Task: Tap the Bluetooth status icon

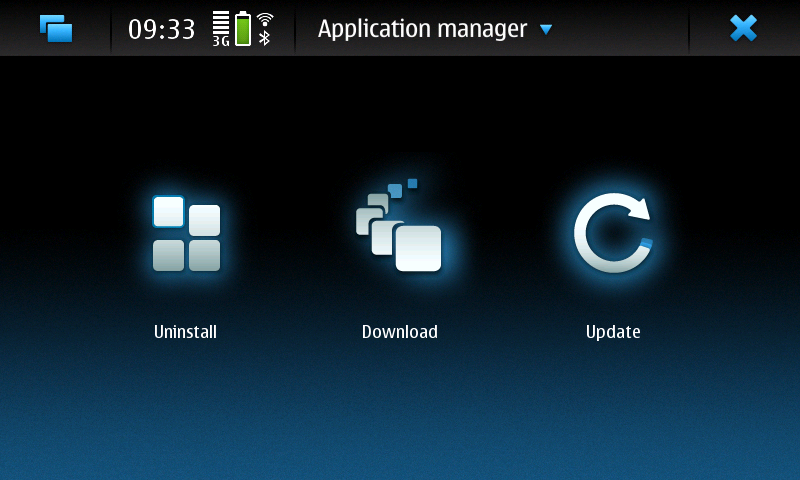Action: (x=265, y=38)
